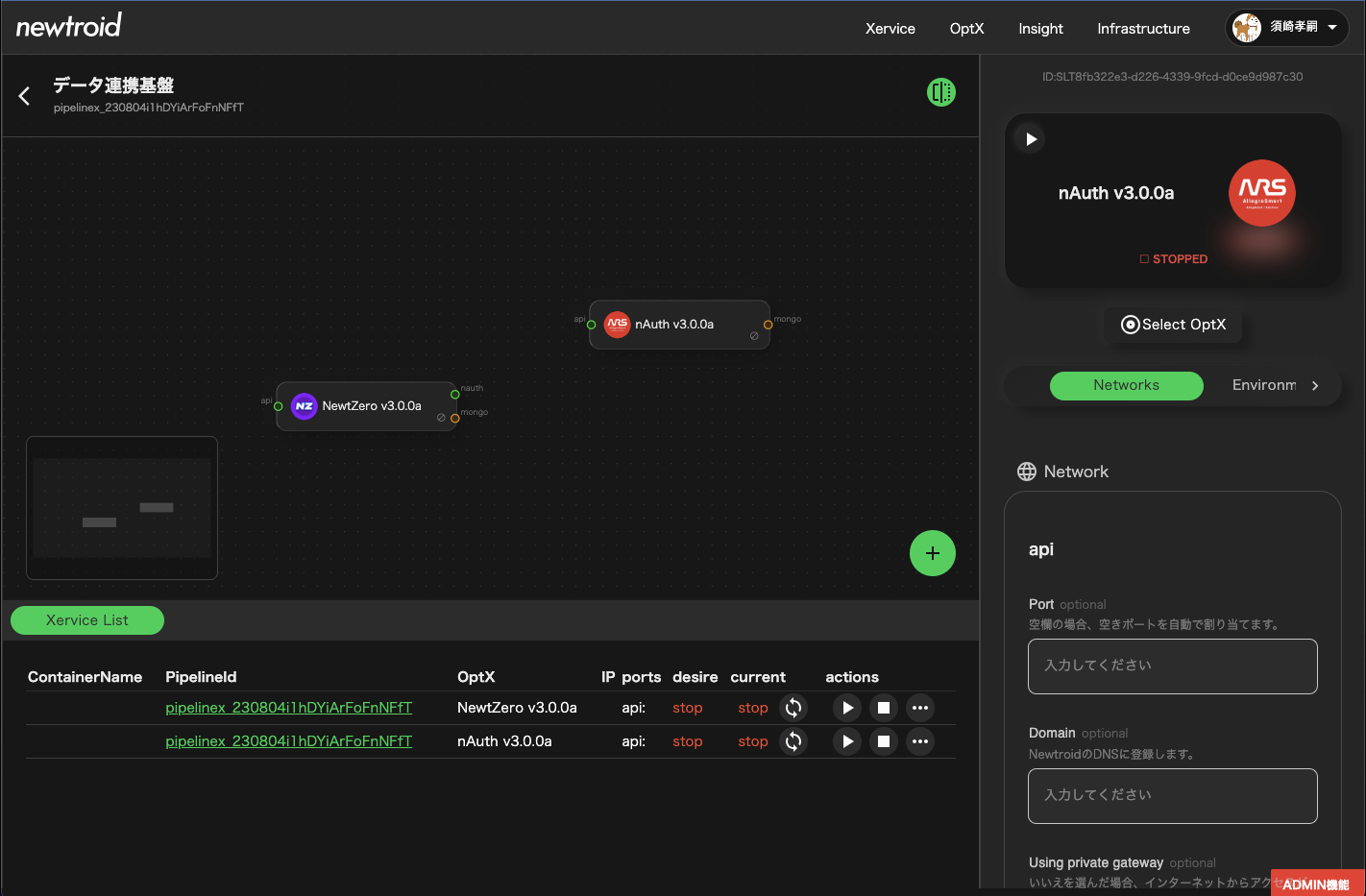Select the nAuth v3.0.0a node label
This screenshot has width=1366, height=896.
pyautogui.click(x=674, y=325)
